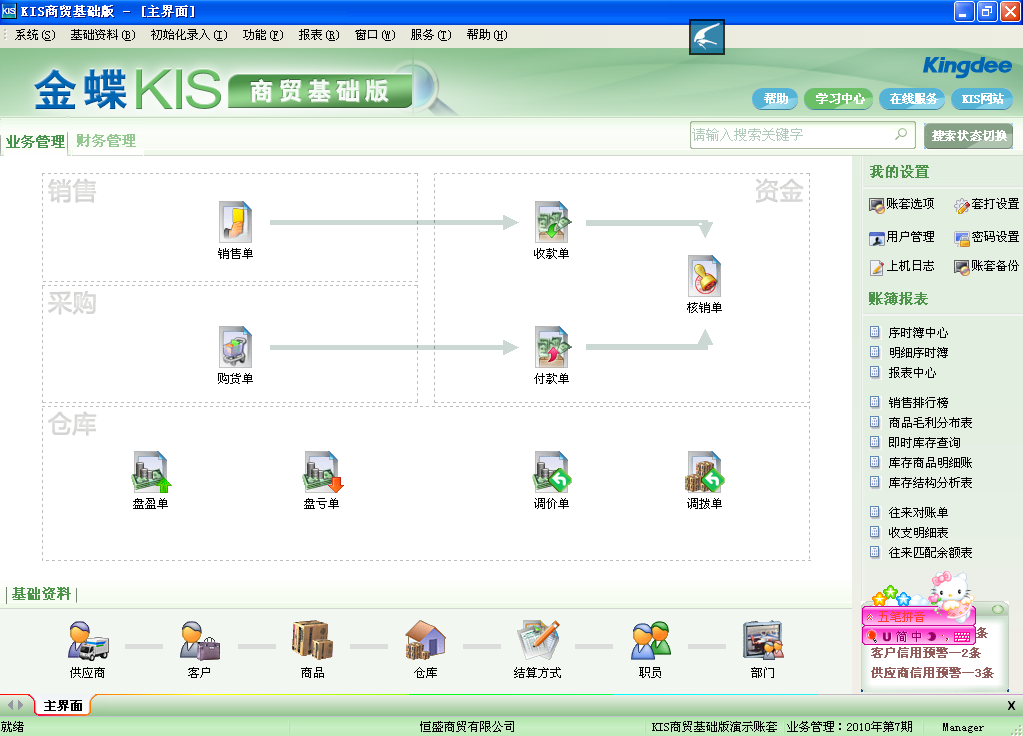Open the 商品 goods icon

coord(313,641)
